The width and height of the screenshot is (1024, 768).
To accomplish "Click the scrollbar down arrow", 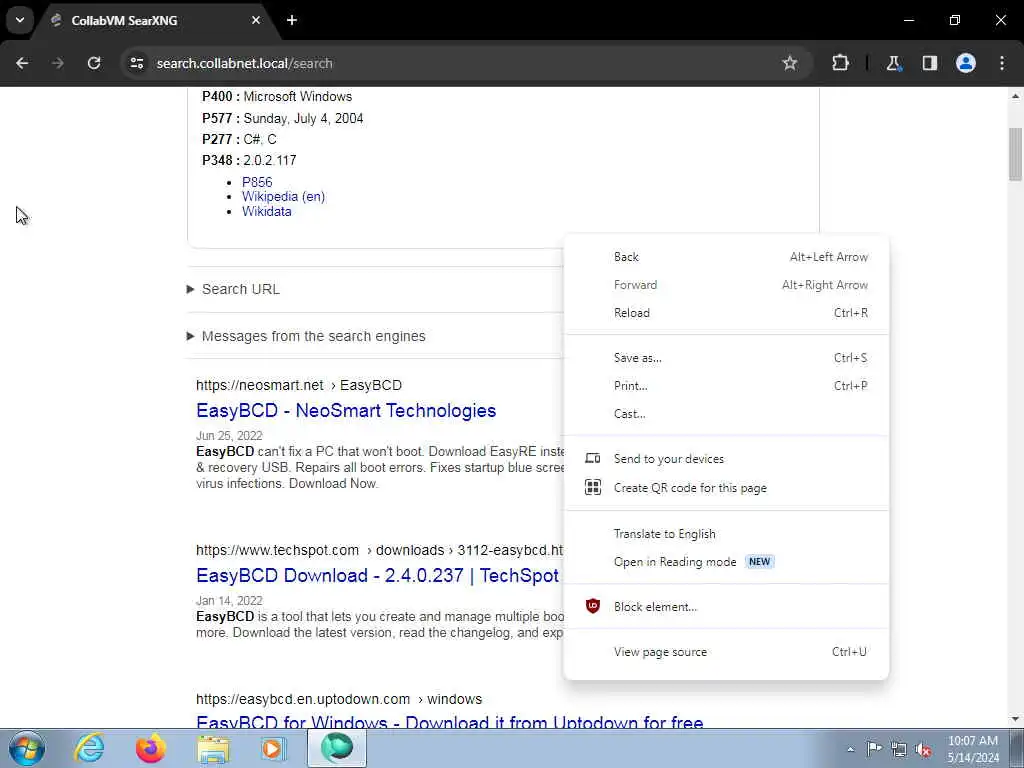I will [x=1016, y=719].
